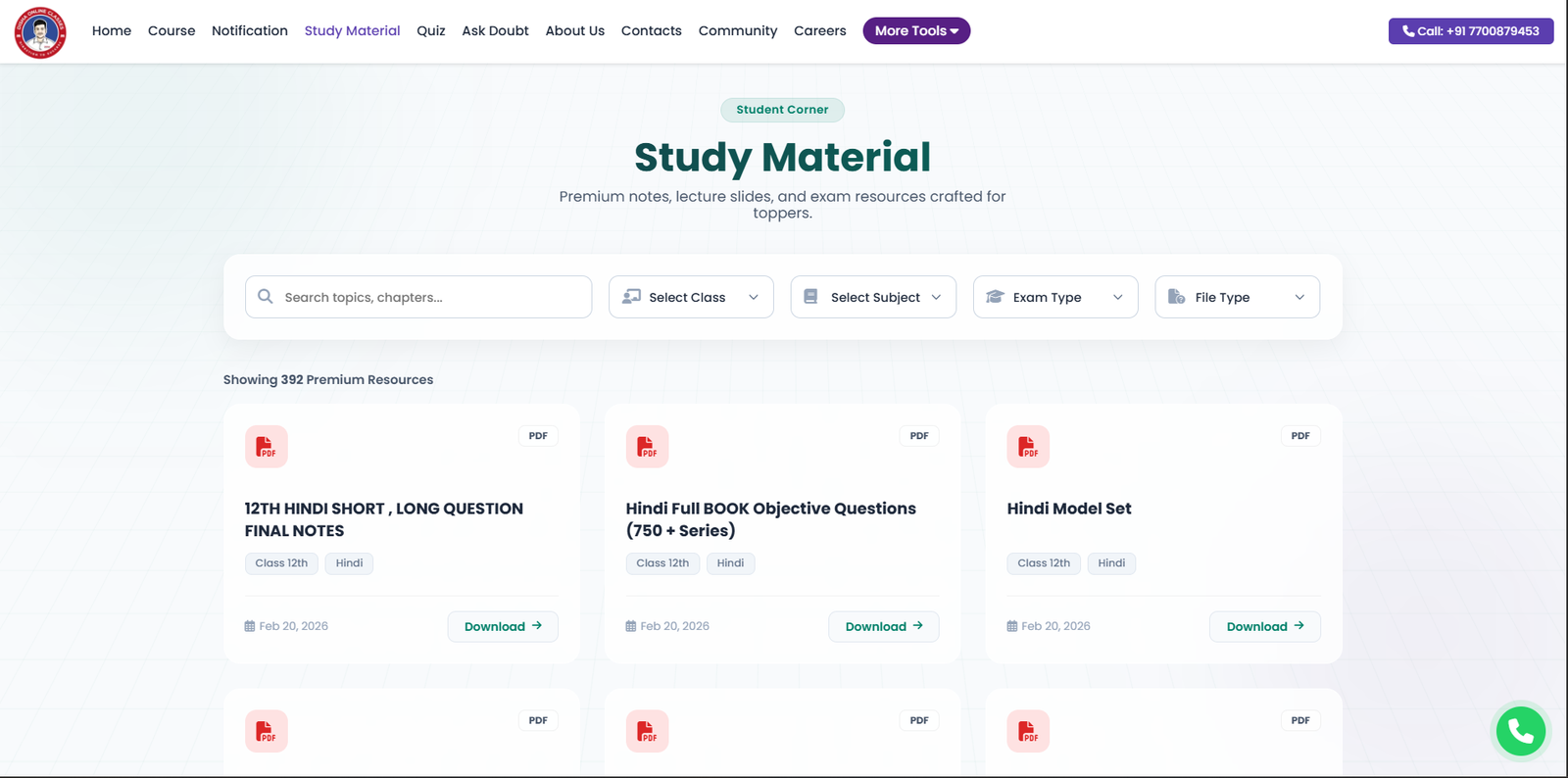Click the title 12TH HINDI SHORT, LONG QUESTION FINAL NOTES
The image size is (1568, 778).
384,519
